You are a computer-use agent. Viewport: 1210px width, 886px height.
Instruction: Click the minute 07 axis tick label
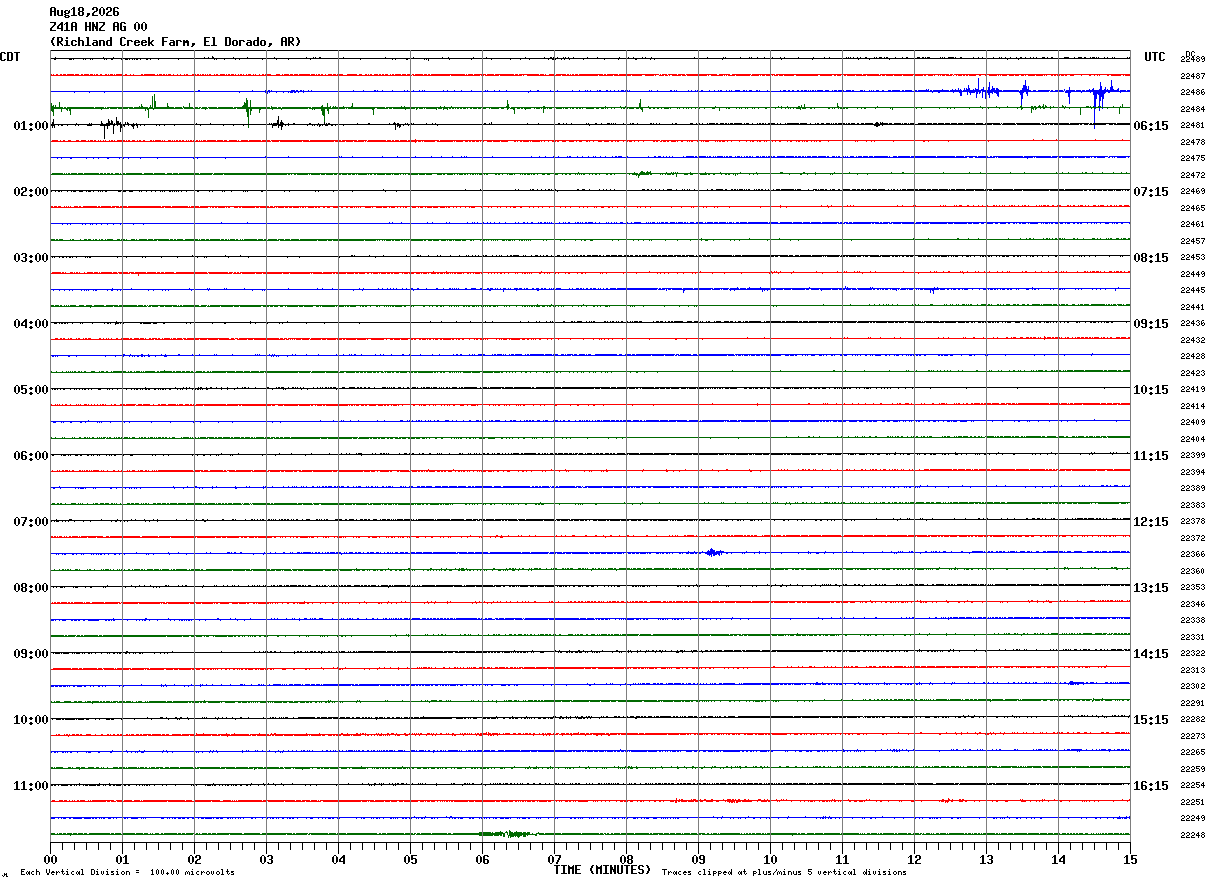554,859
